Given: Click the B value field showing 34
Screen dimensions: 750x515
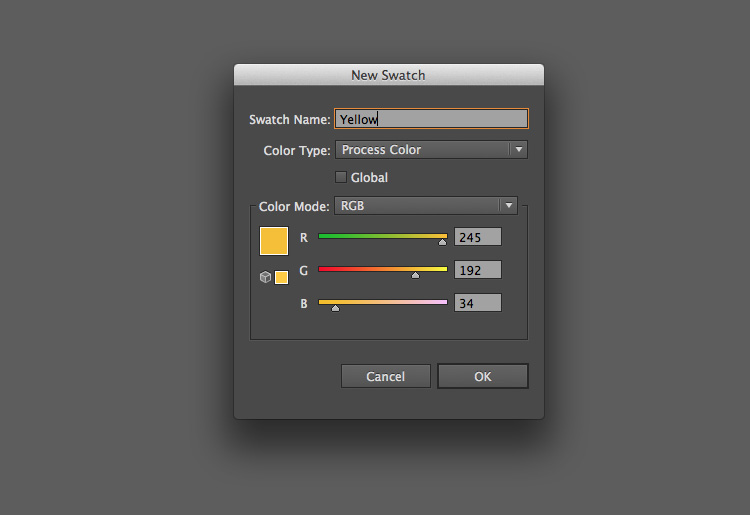Looking at the screenshot, I should 477,302.
